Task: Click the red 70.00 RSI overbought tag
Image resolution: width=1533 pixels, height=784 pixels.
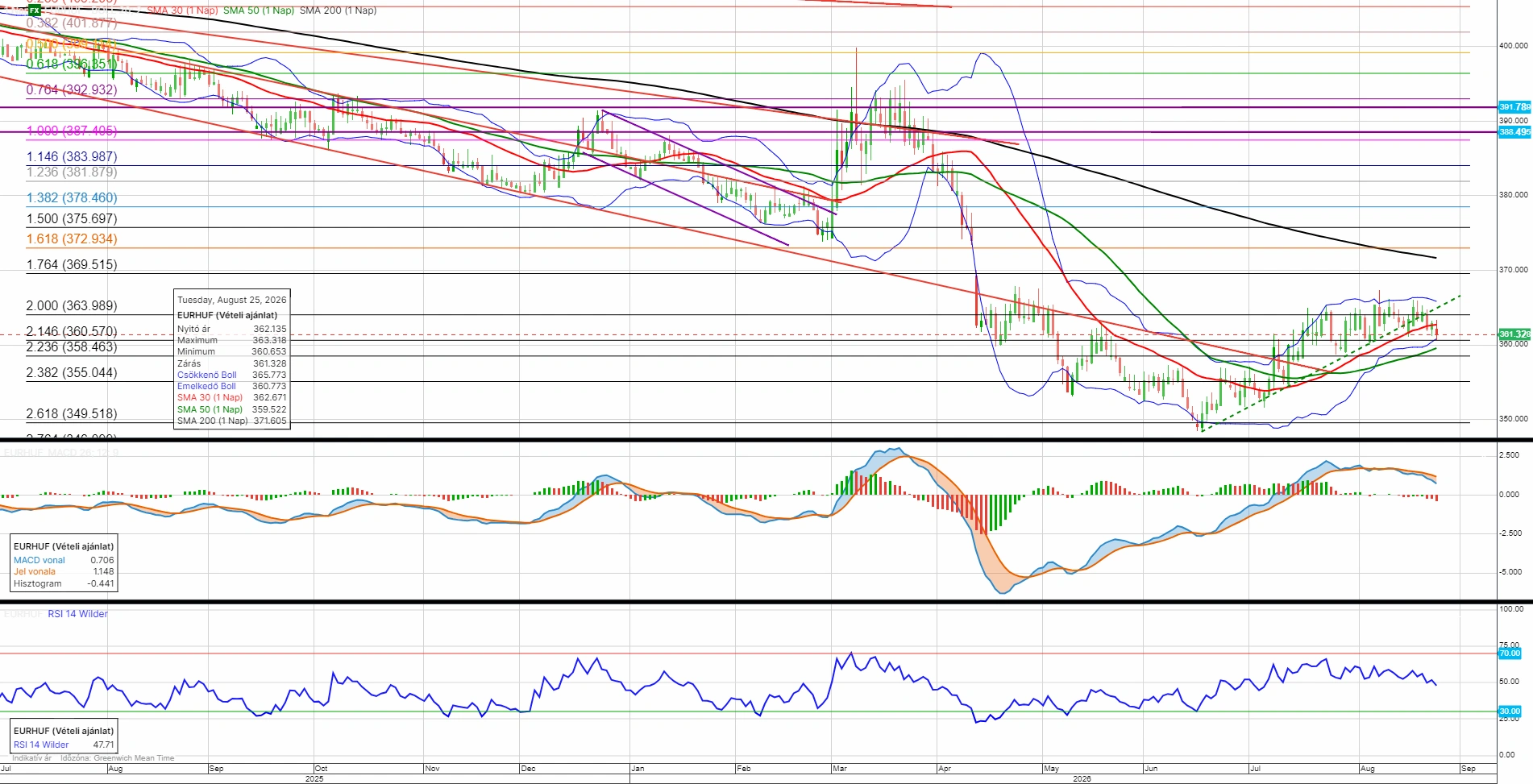Action: coord(1510,653)
